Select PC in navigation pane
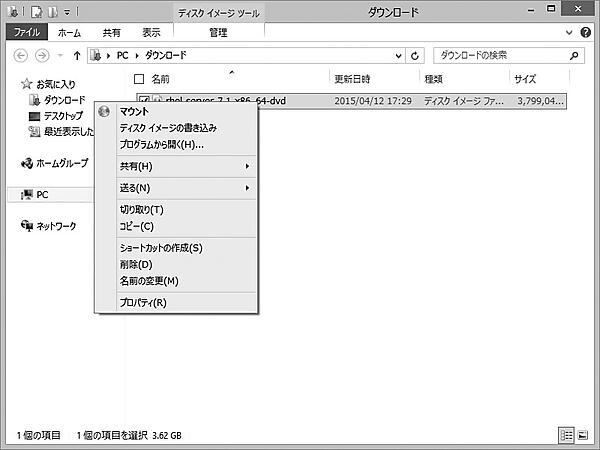The width and height of the screenshot is (600, 450). click(x=42, y=195)
